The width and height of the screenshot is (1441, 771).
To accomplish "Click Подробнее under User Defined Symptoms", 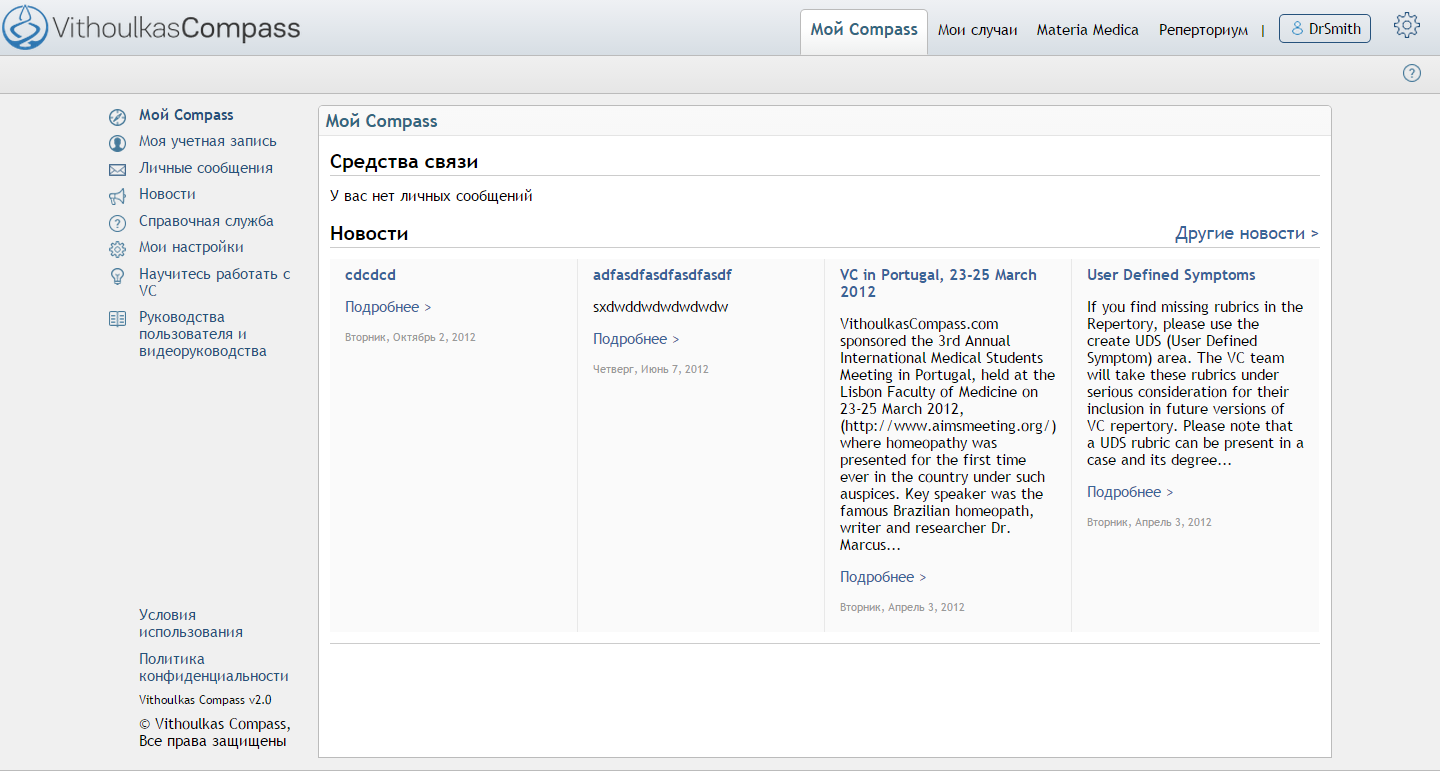I will pyautogui.click(x=1130, y=492).
